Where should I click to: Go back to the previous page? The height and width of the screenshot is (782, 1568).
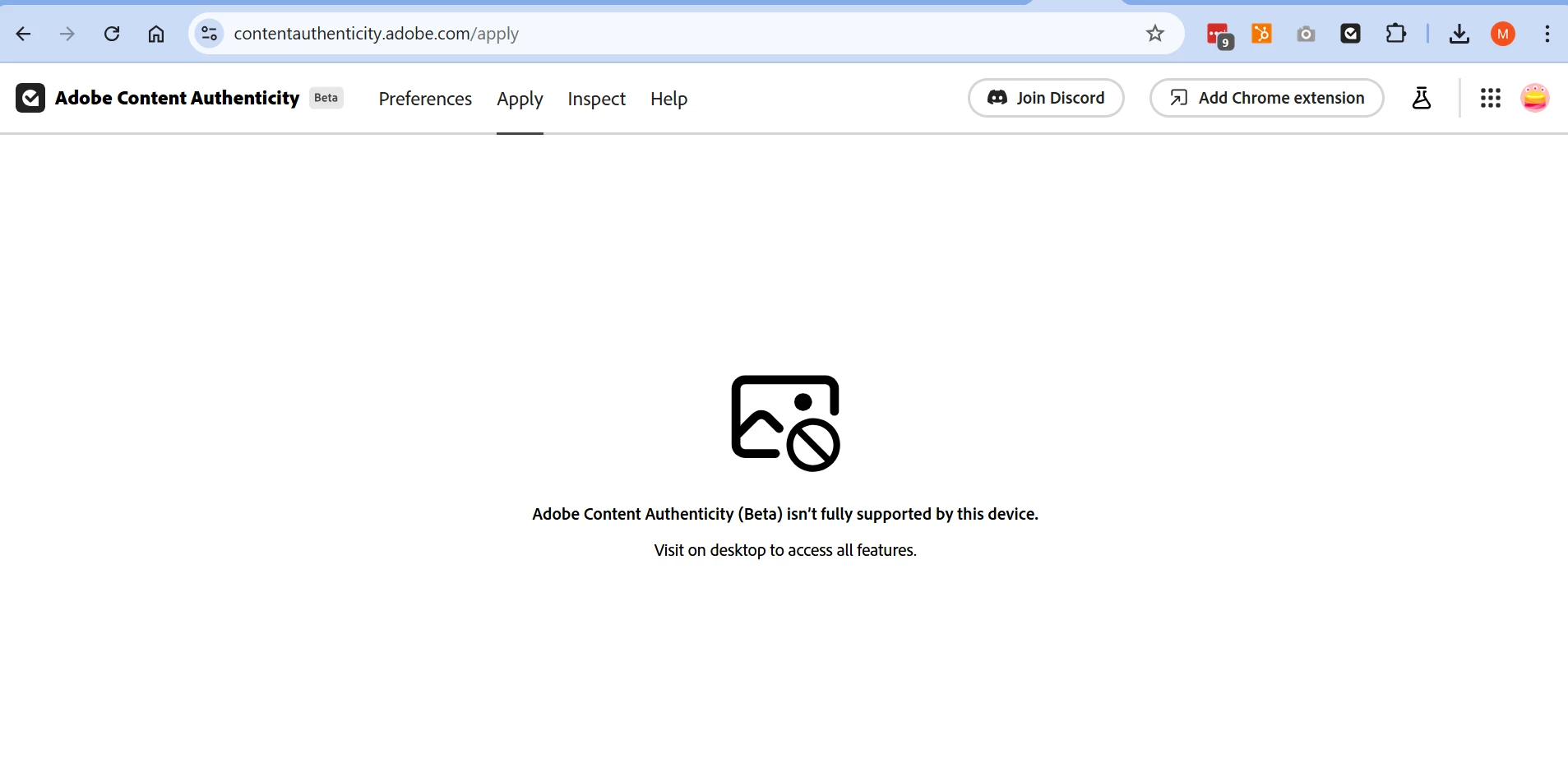click(23, 34)
